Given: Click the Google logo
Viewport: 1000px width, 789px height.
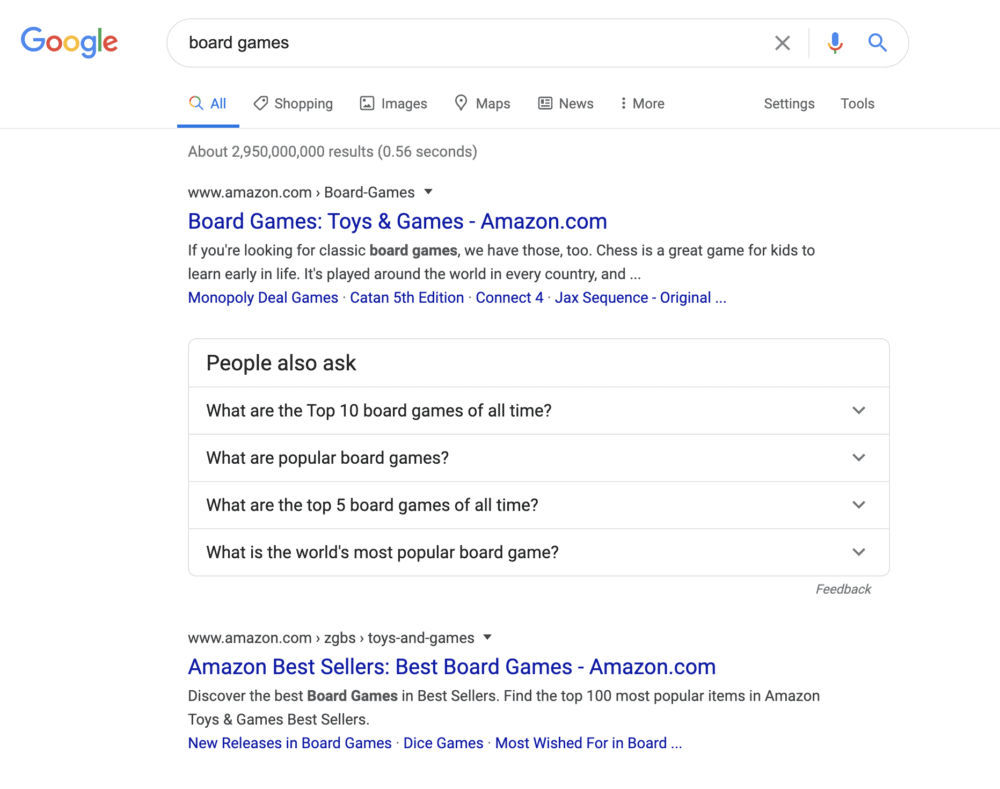Looking at the screenshot, I should [69, 42].
